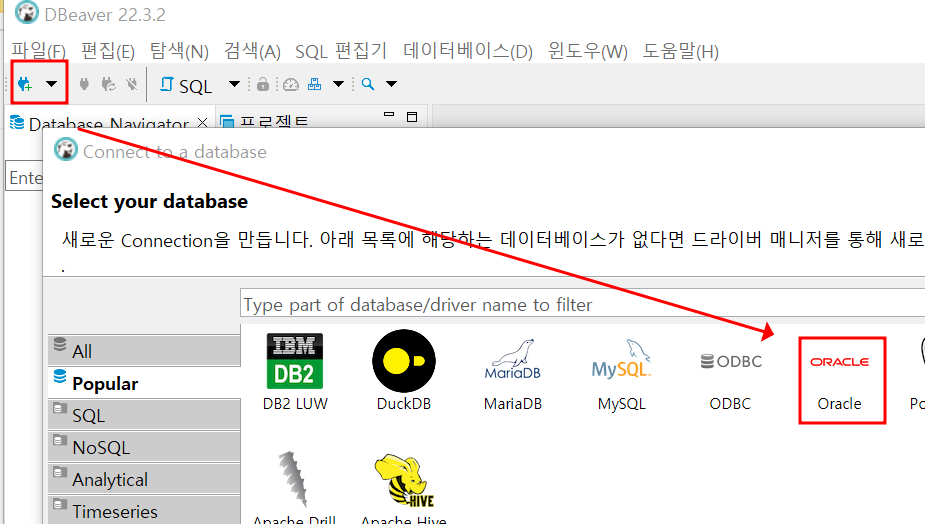Click the Disconnect icon in toolbar
Screen dimensions: 925x524
(x=132, y=84)
